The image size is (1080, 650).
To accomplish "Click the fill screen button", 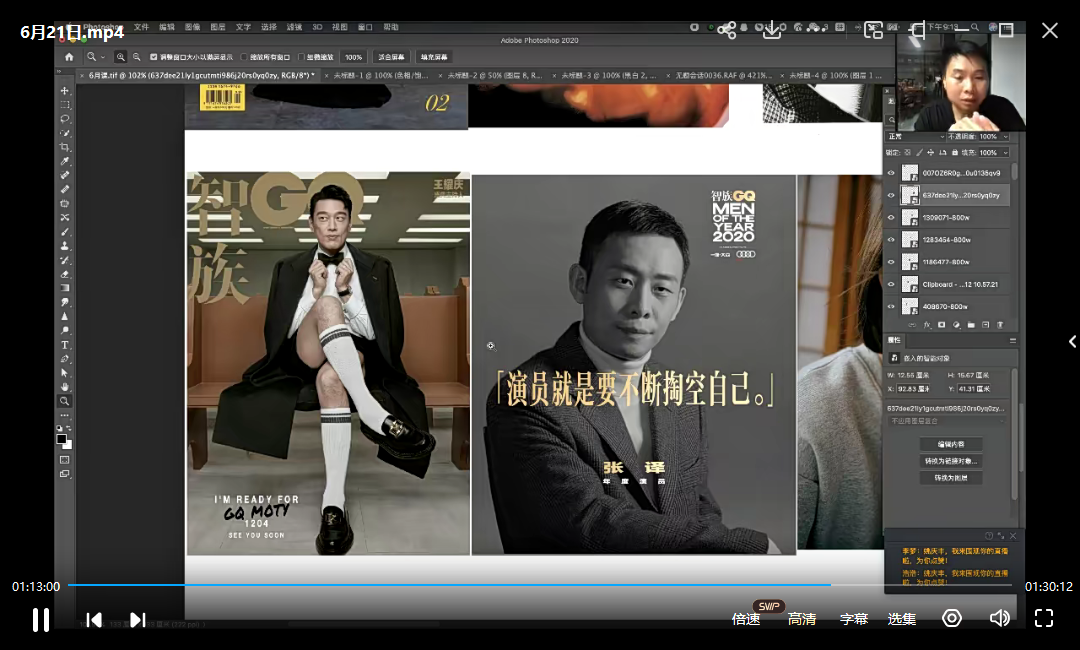I will click(434, 57).
